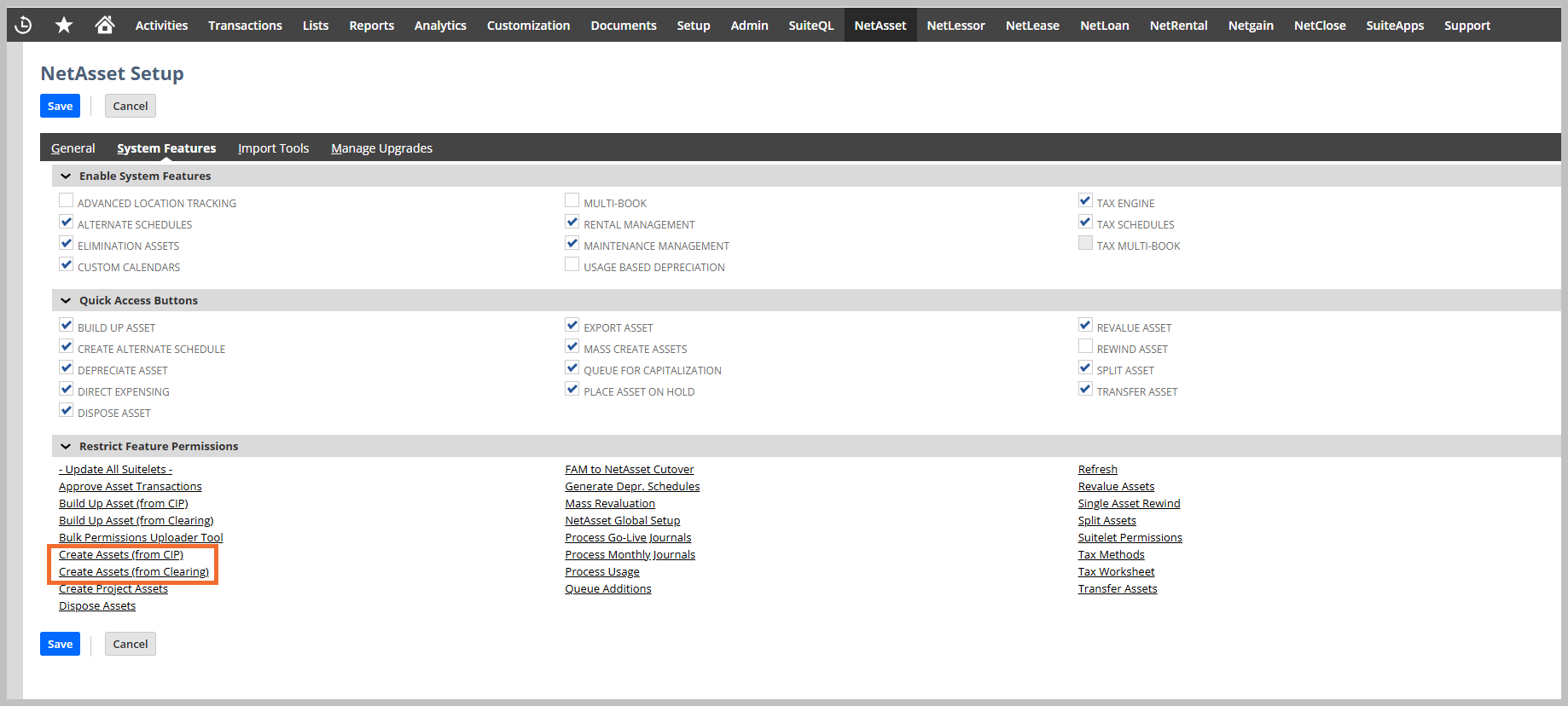Screen dimensions: 1568x706
Task: Toggle Create Alternate Schedule checkbox
Action: 67,346
